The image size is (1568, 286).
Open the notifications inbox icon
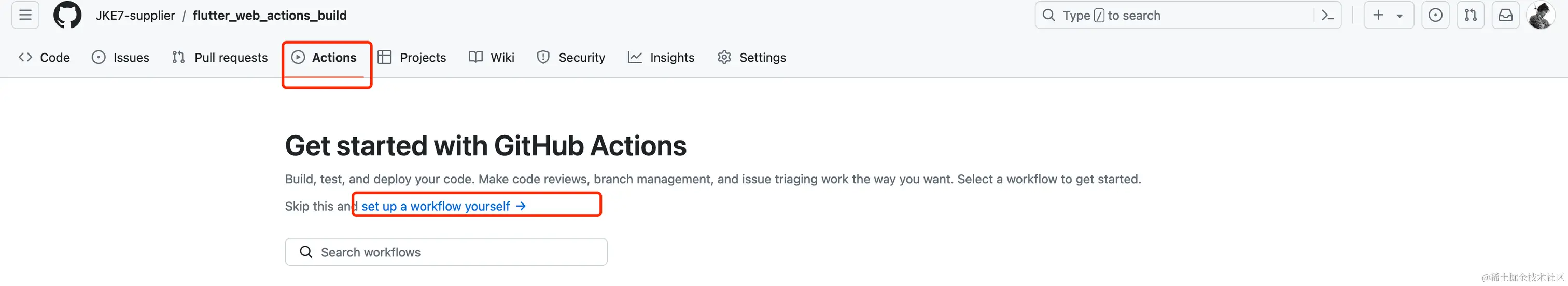(1505, 15)
